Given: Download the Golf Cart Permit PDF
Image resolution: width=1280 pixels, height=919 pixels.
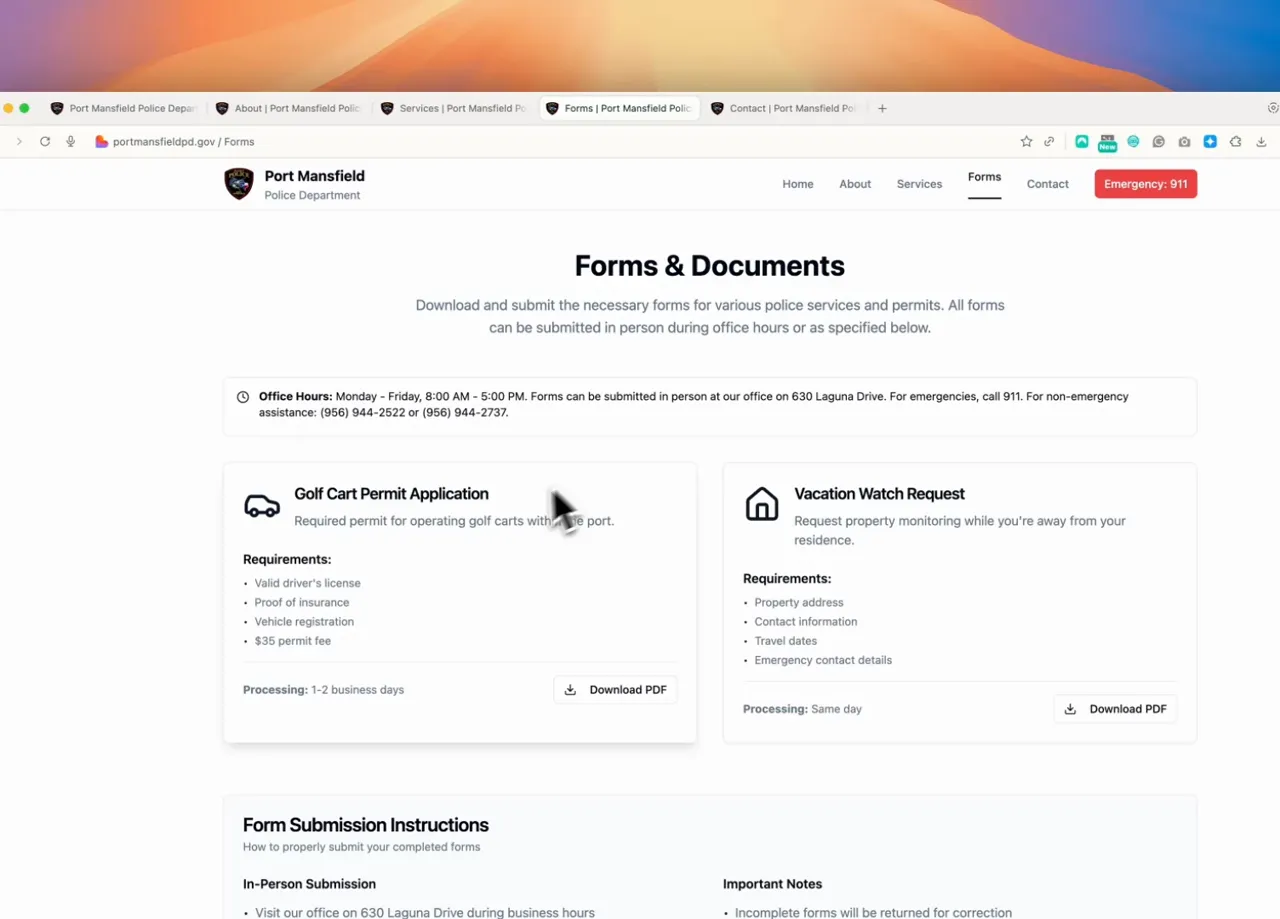Looking at the screenshot, I should (x=615, y=690).
